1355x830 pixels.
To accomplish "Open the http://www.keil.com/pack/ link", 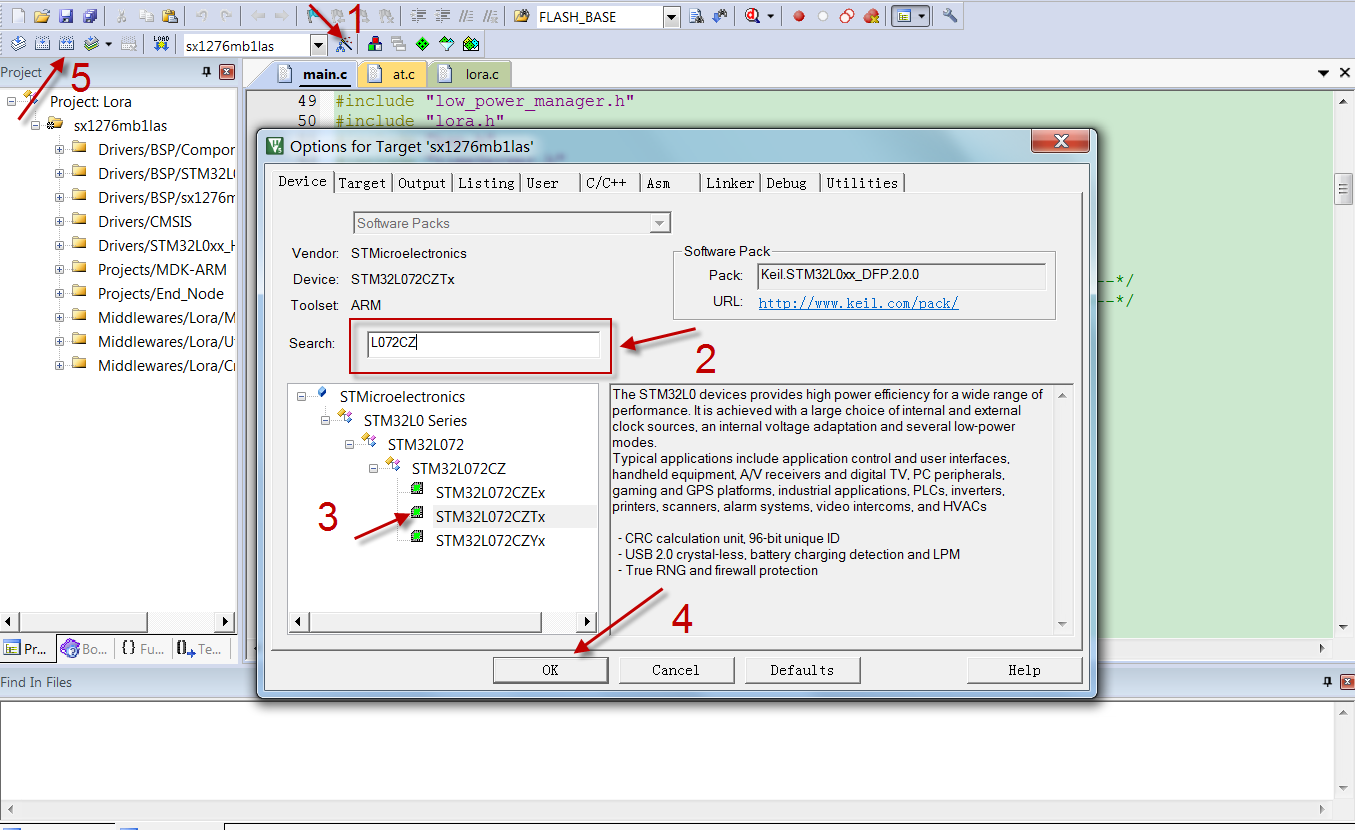I will coord(858,303).
